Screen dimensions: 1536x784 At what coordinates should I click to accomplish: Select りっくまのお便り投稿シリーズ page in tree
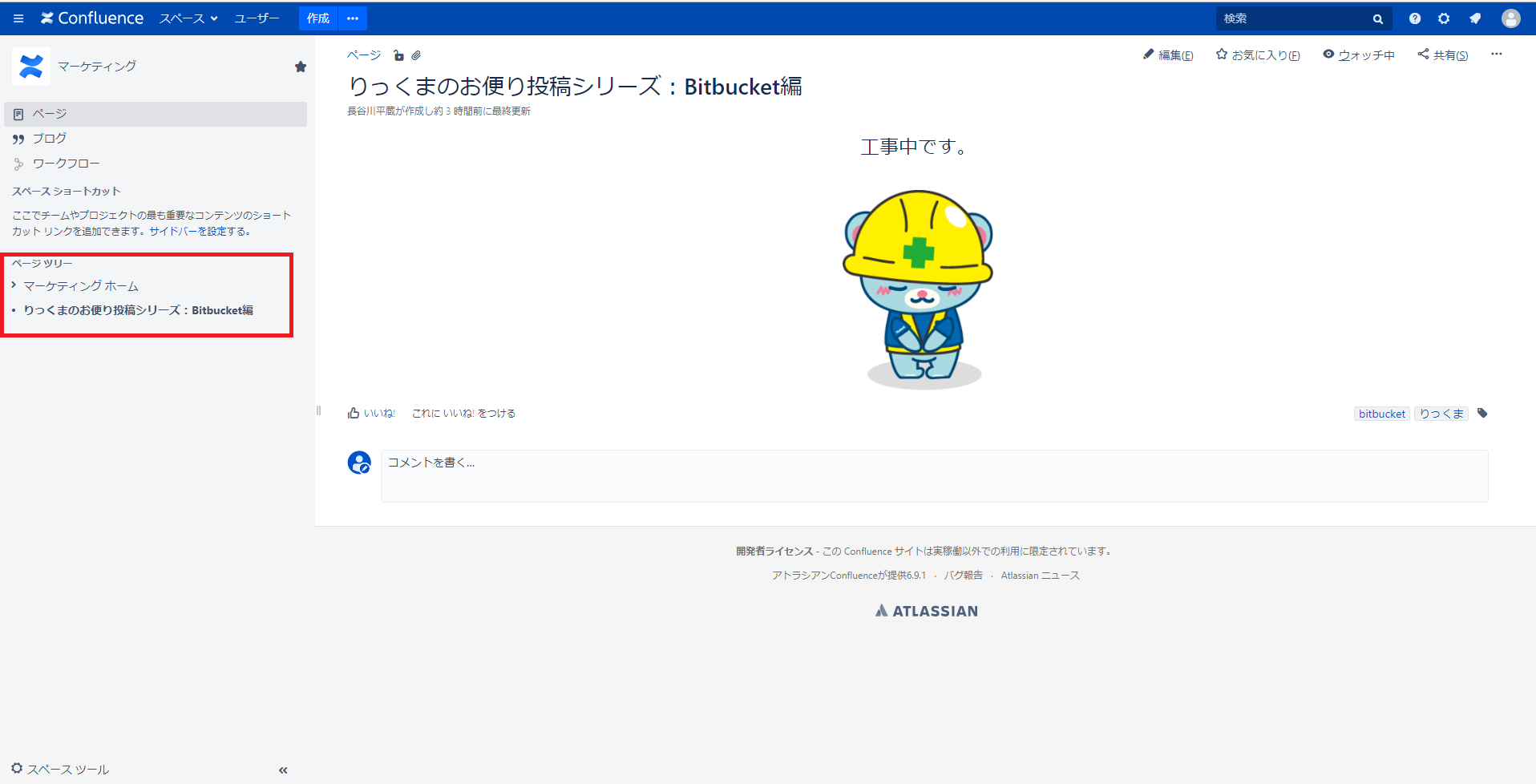pos(138,310)
